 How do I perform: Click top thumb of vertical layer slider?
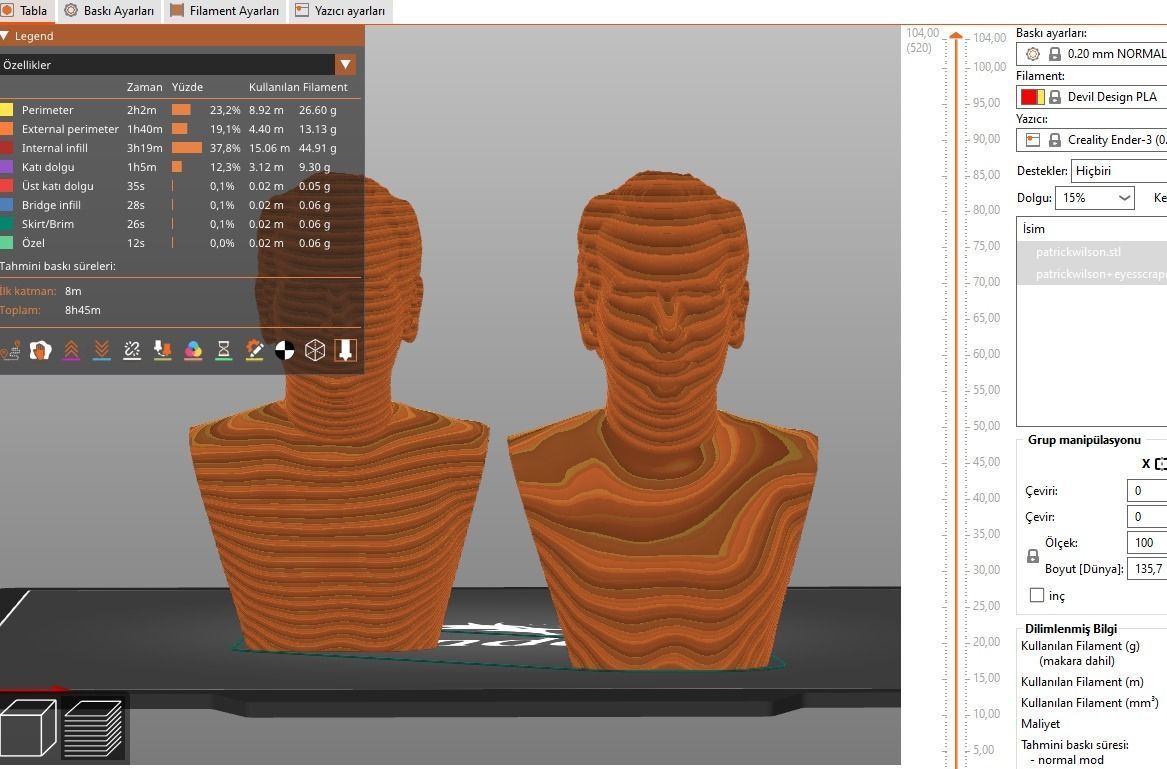coord(956,36)
